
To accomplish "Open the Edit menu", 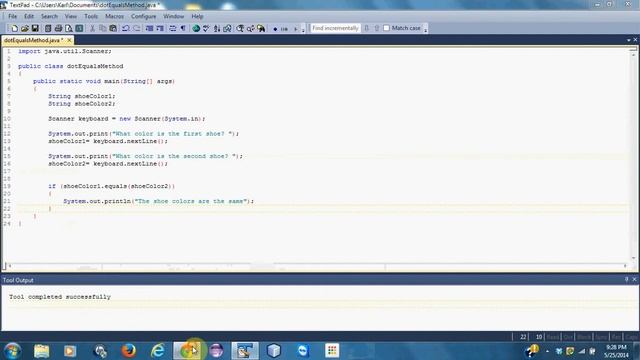I will [29, 16].
